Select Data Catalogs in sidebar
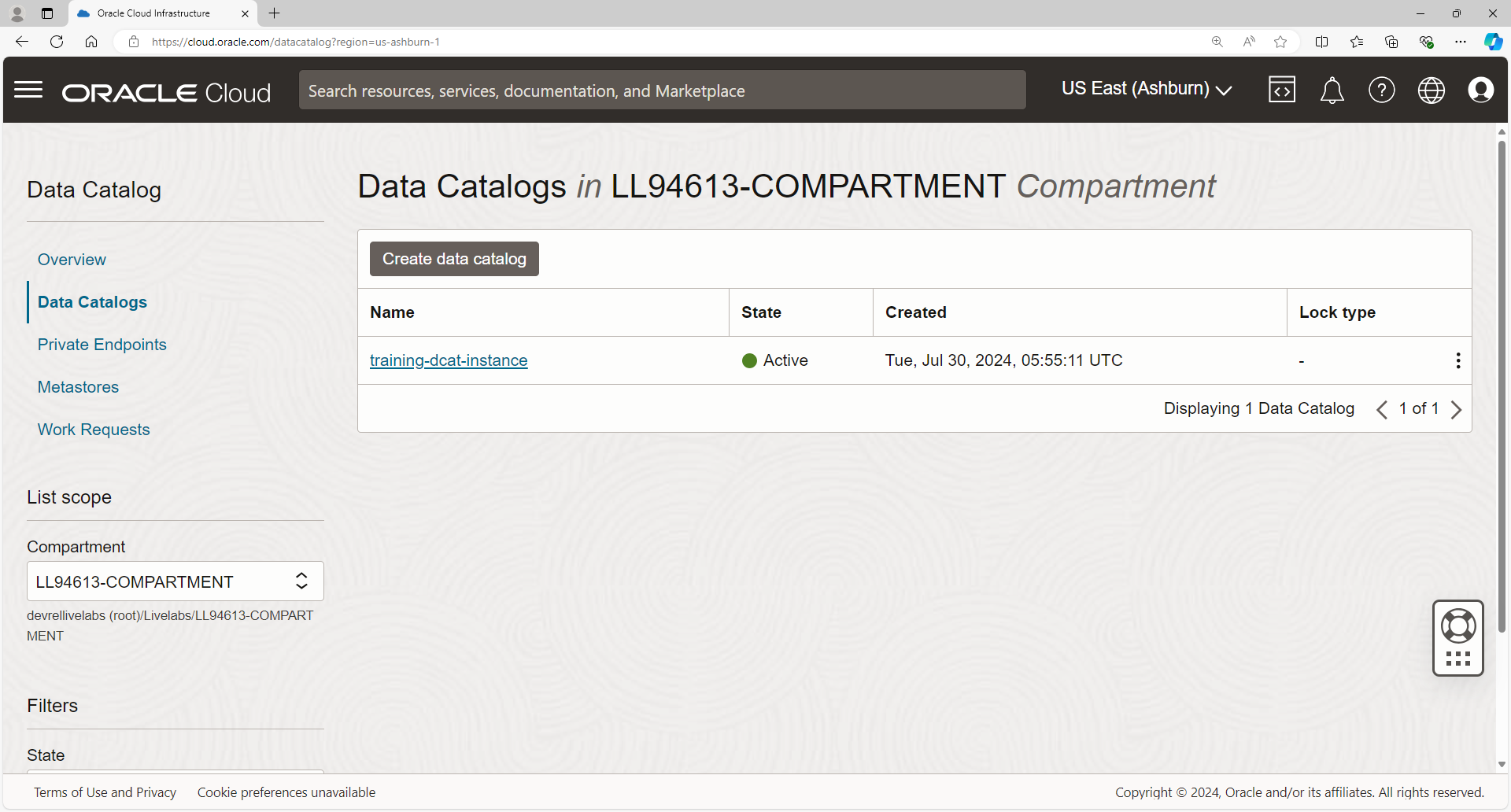Viewport: 1511px width, 812px height. [x=92, y=302]
